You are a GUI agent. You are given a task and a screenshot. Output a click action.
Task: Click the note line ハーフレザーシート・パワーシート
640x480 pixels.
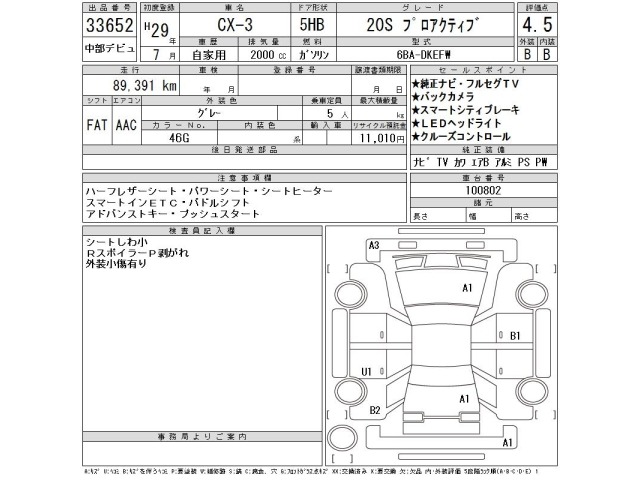coord(209,191)
